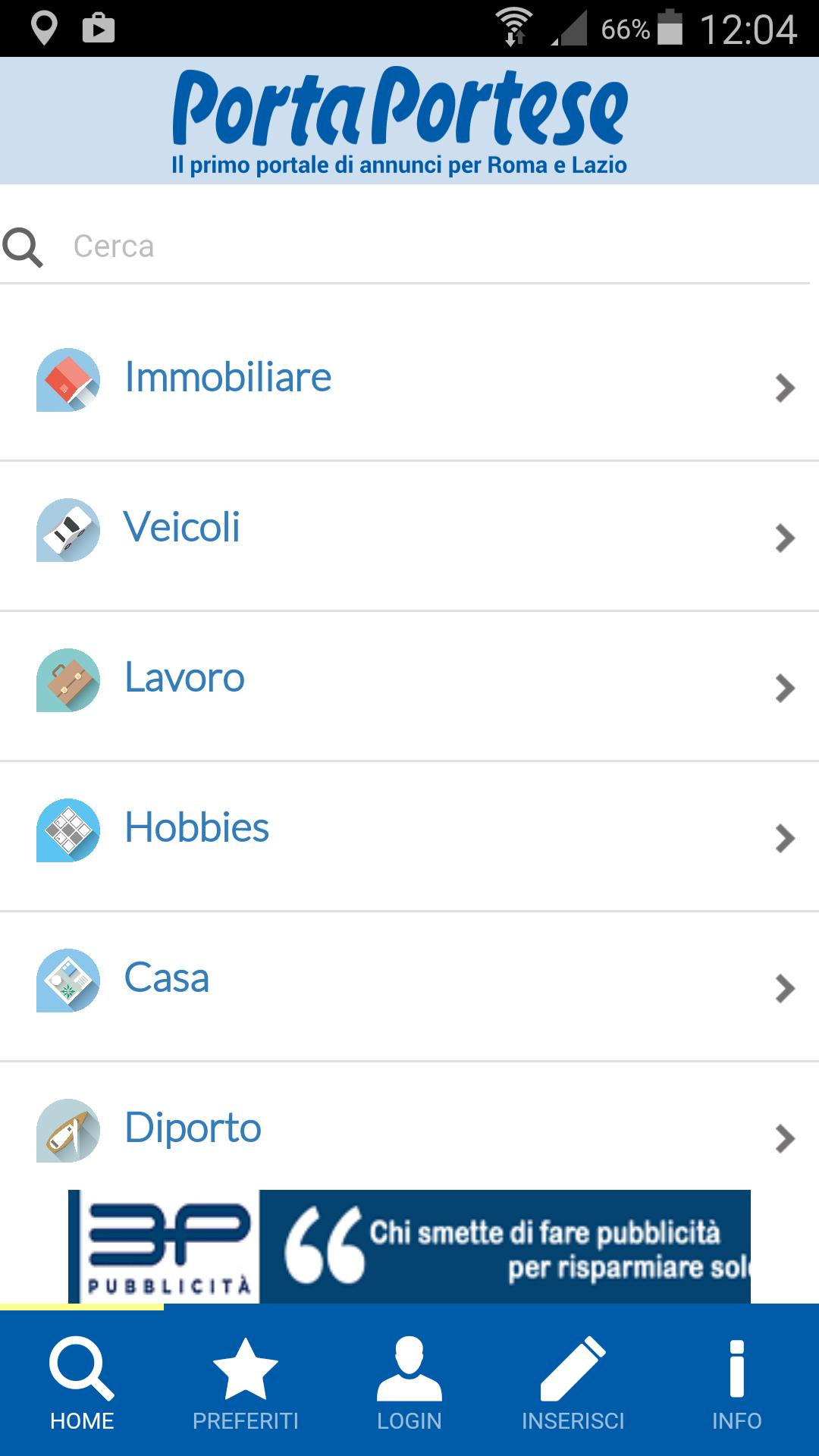
Task: Open the Casa category label
Action: [x=167, y=977]
